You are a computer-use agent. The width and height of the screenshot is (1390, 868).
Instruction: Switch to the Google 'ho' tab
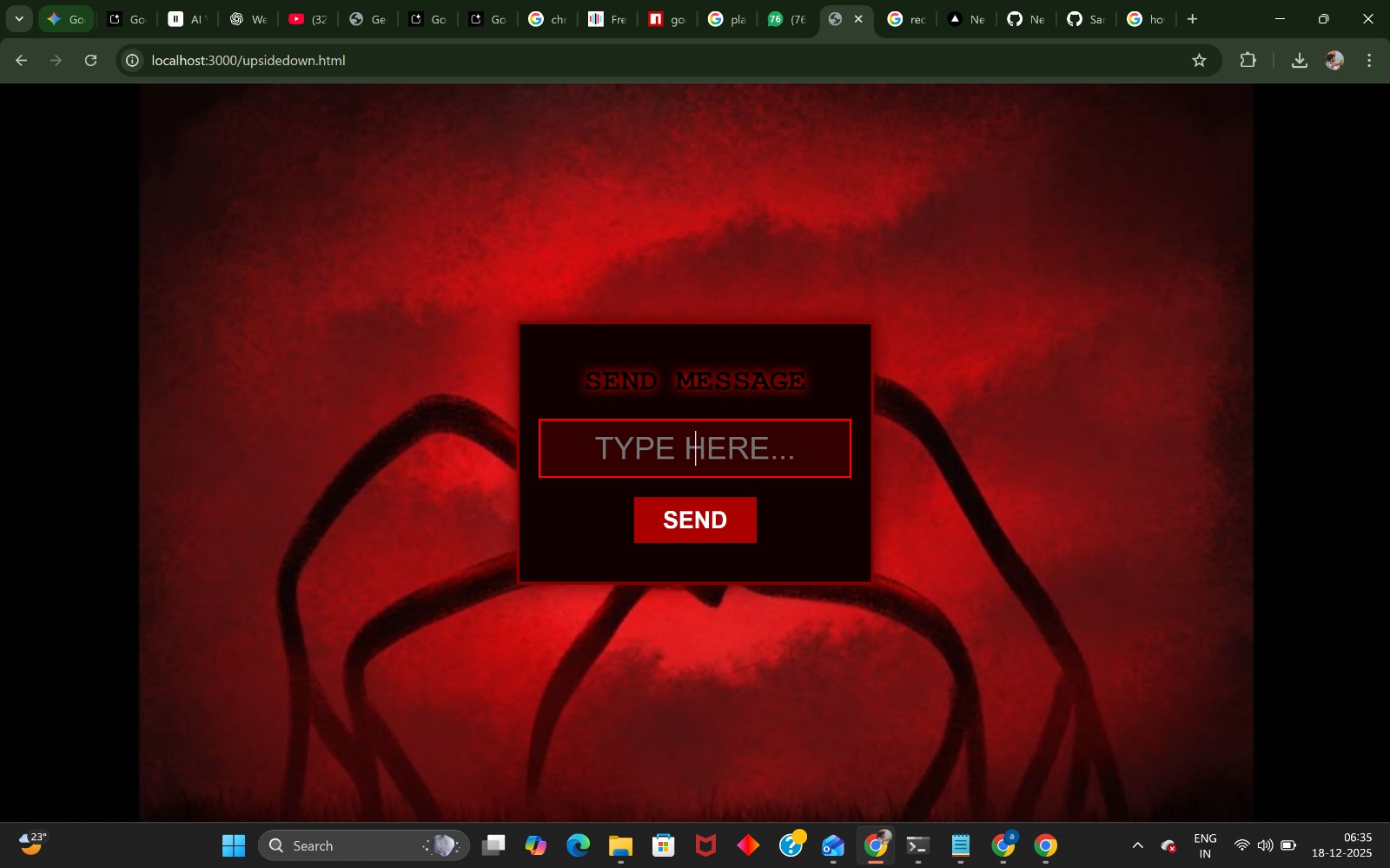pos(1147,19)
